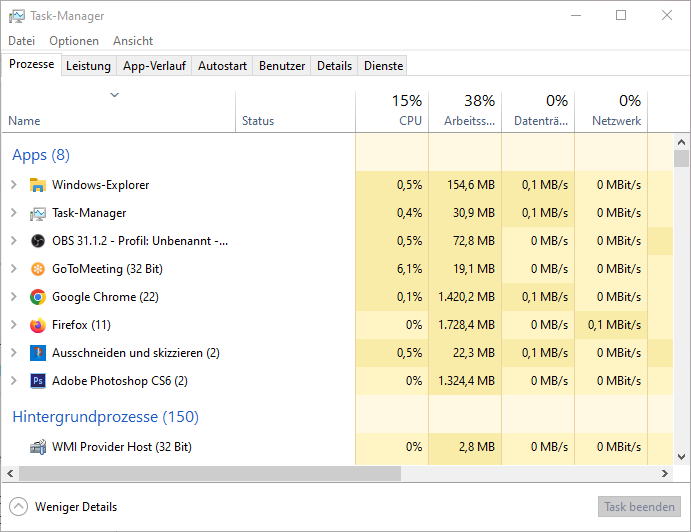Click the GoToMeeting orange flower icon
Image resolution: width=691 pixels, height=532 pixels.
pyautogui.click(x=38, y=269)
